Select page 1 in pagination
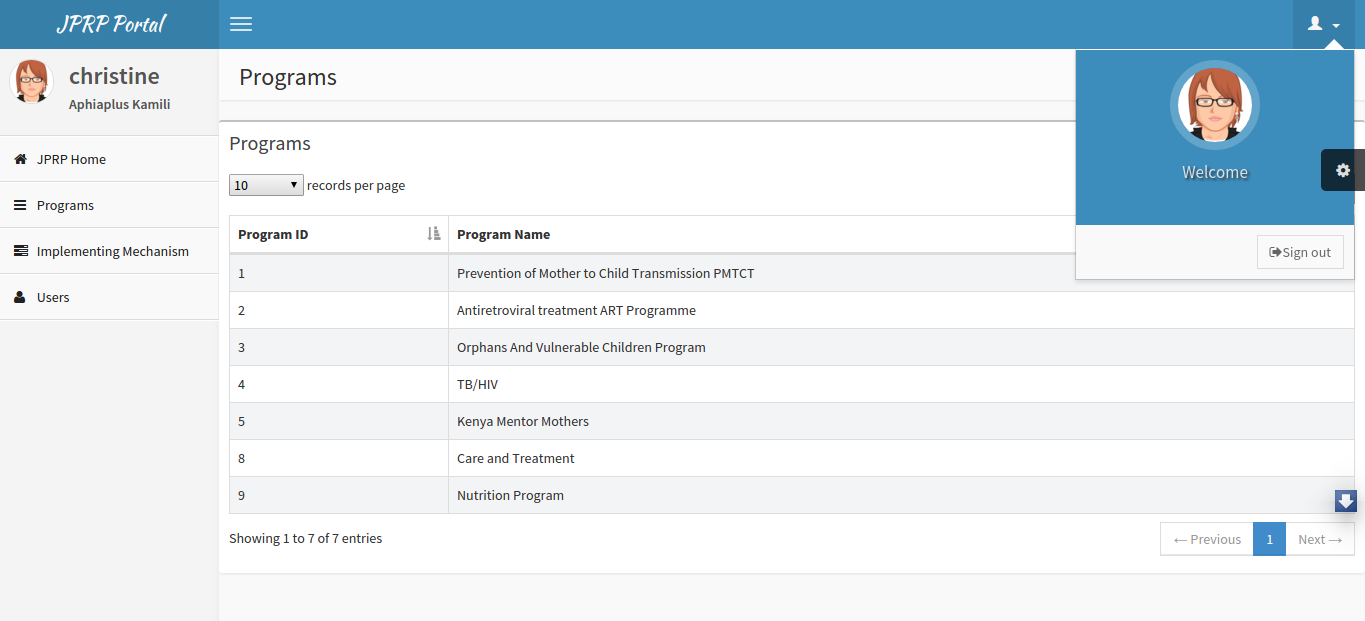Image resolution: width=1365 pixels, height=621 pixels. point(1269,539)
